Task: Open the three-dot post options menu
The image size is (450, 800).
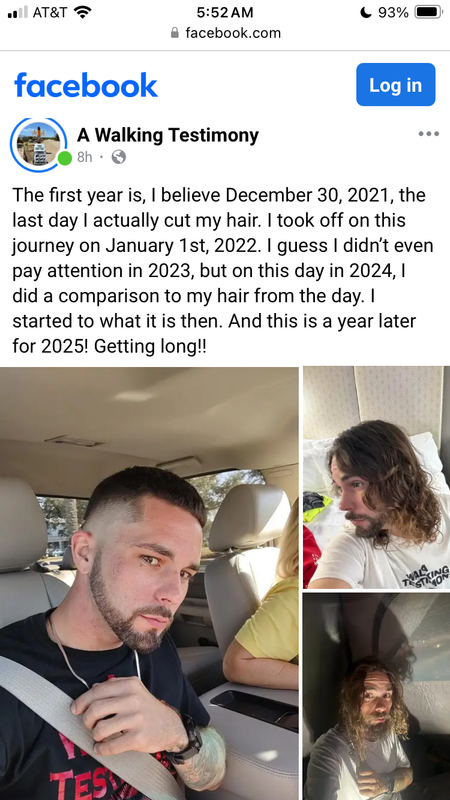Action: point(428,134)
